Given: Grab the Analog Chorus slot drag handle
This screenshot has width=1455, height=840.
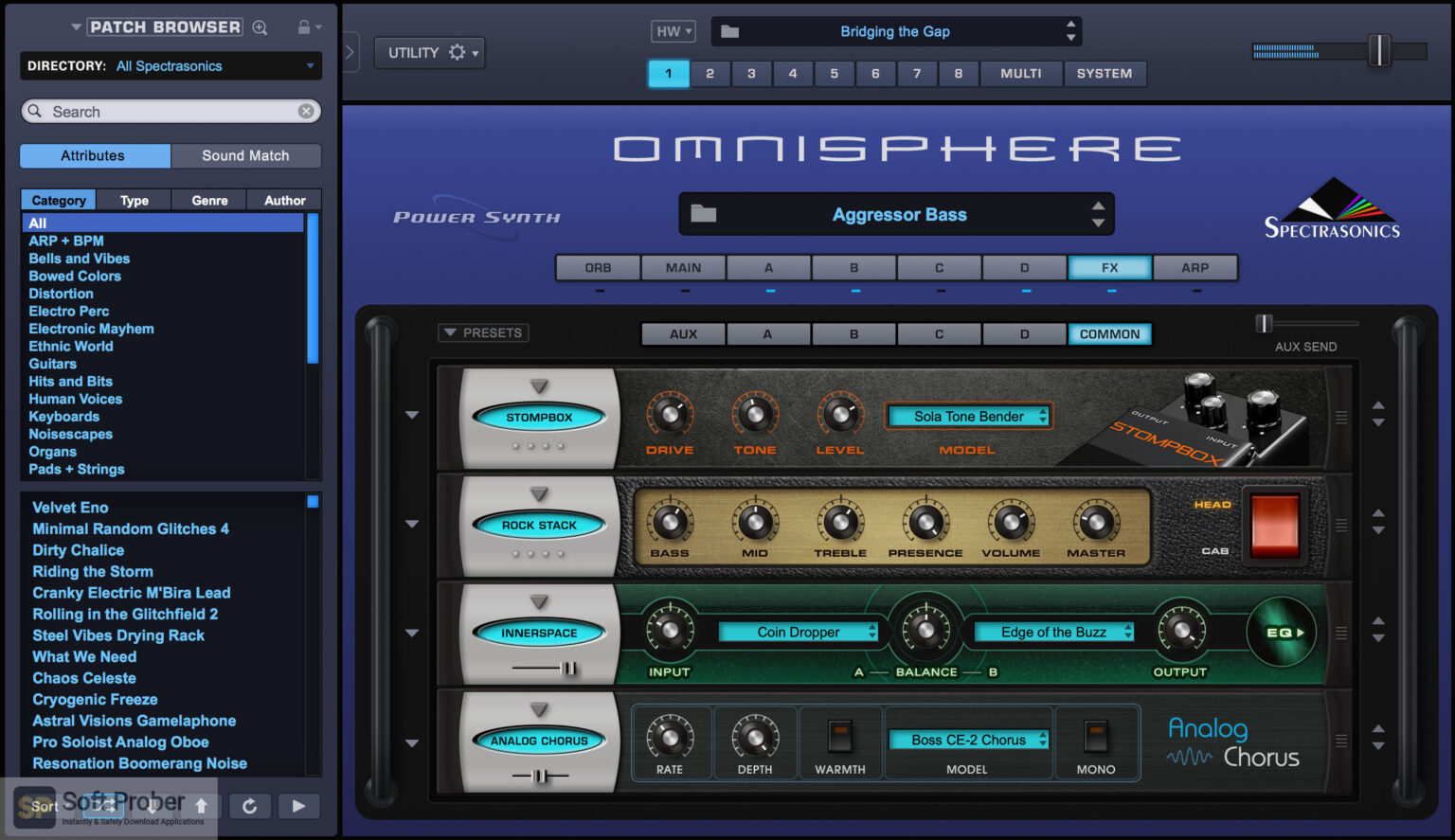Looking at the screenshot, I should tap(1341, 741).
